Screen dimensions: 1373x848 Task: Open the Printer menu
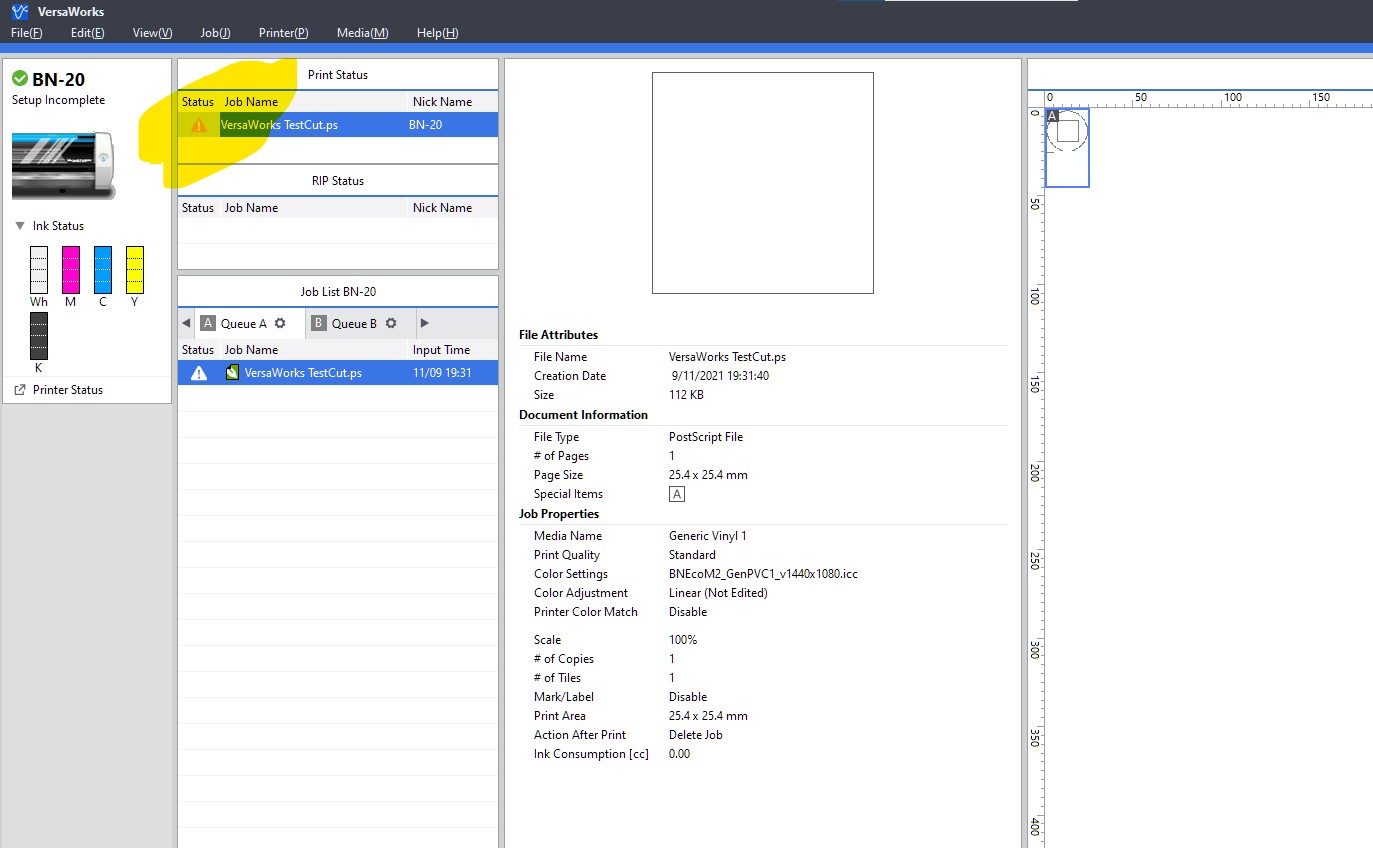(283, 33)
